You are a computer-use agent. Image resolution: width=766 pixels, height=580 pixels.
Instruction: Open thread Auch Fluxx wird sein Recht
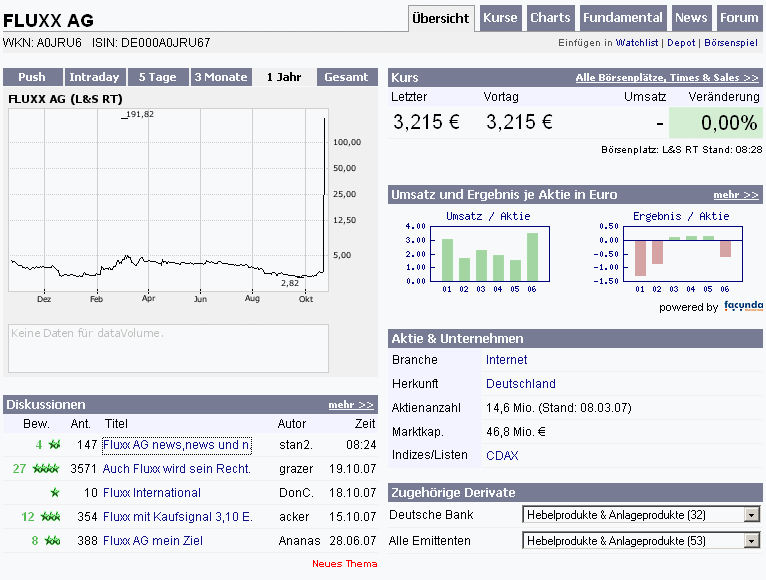click(176, 469)
